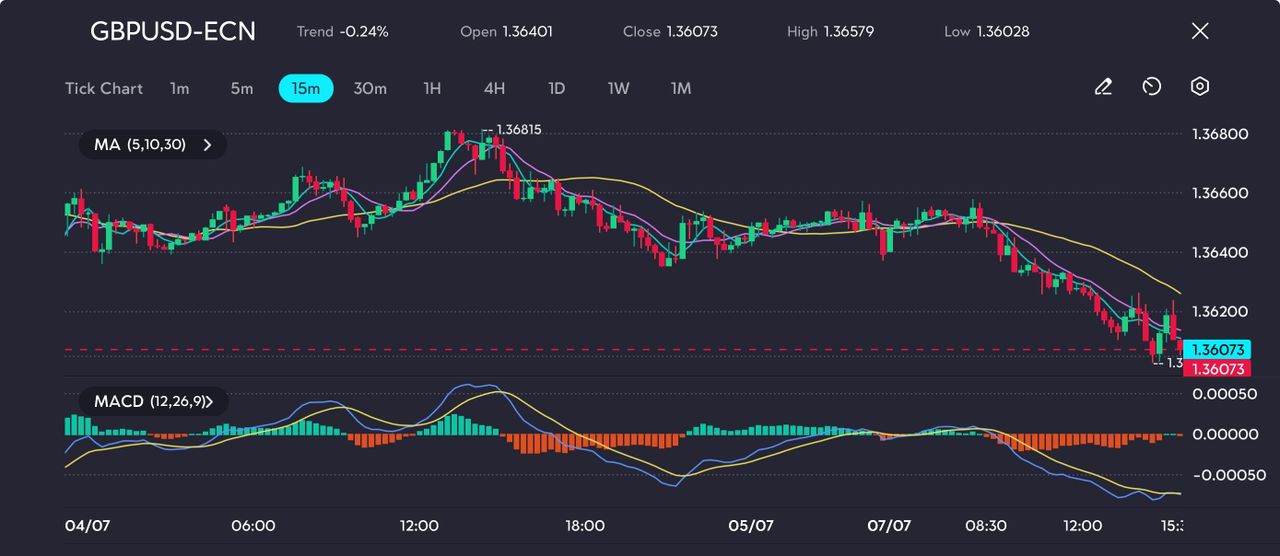Switch to Tick Chart view
Screen dimensions: 1280x556
104,89
